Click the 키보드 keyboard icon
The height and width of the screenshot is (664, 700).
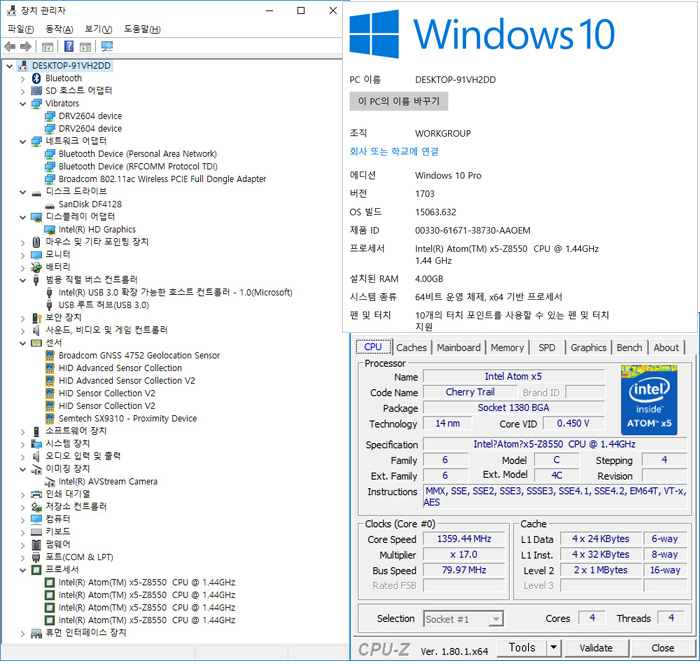point(37,532)
